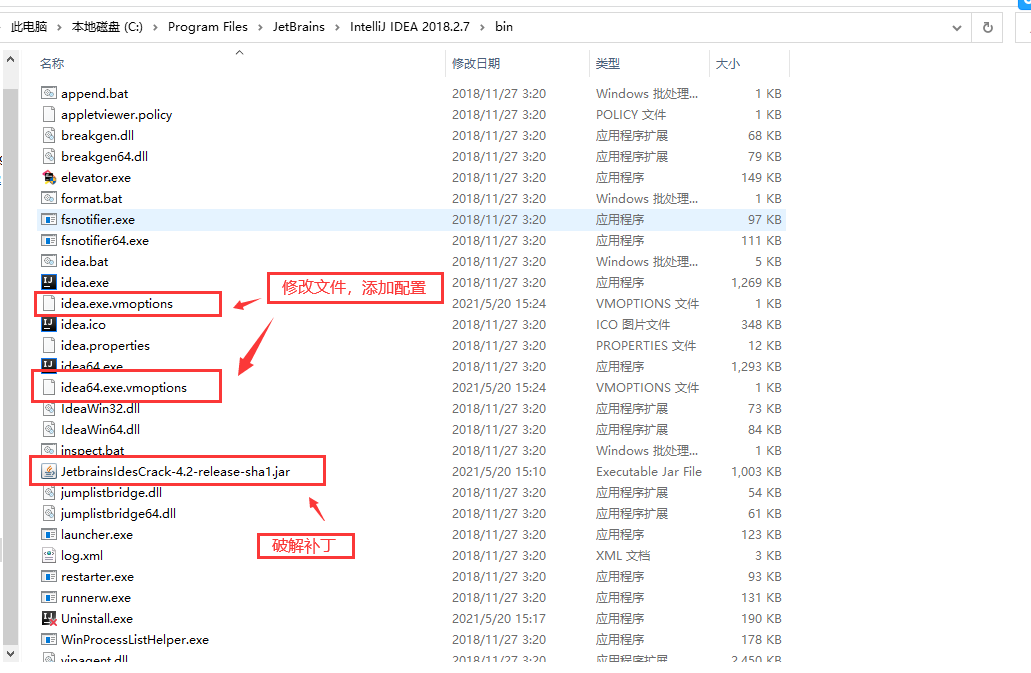
Task: Click the IdeaWin64.dll file icon
Action: [49, 430]
